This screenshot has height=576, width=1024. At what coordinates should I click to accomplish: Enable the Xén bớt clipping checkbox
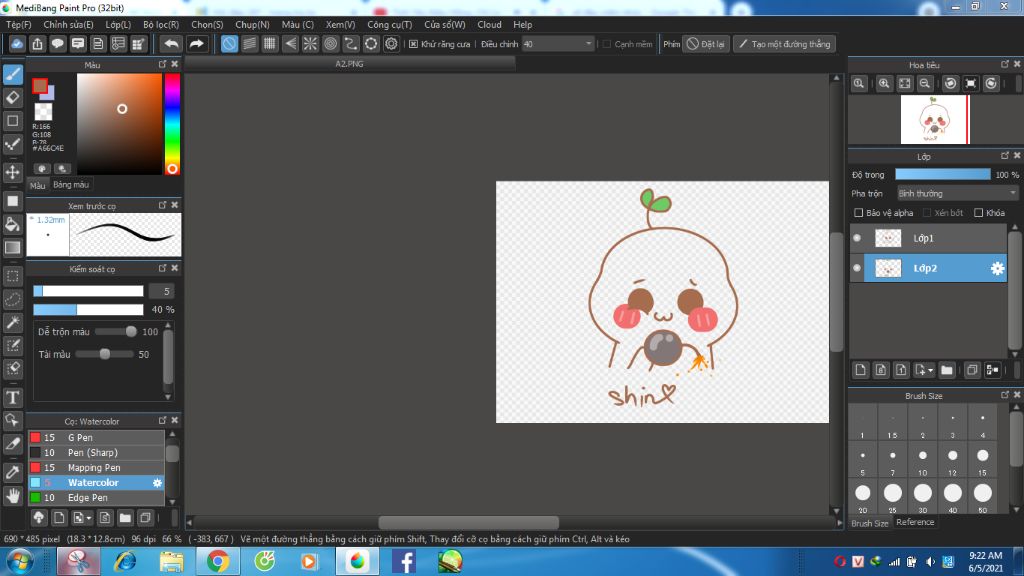(927, 213)
